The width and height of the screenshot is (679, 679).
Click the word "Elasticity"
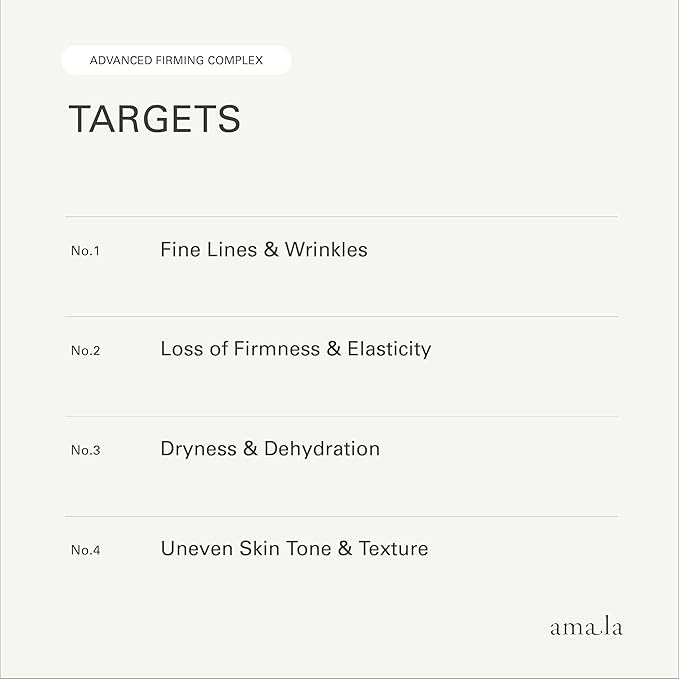(389, 349)
